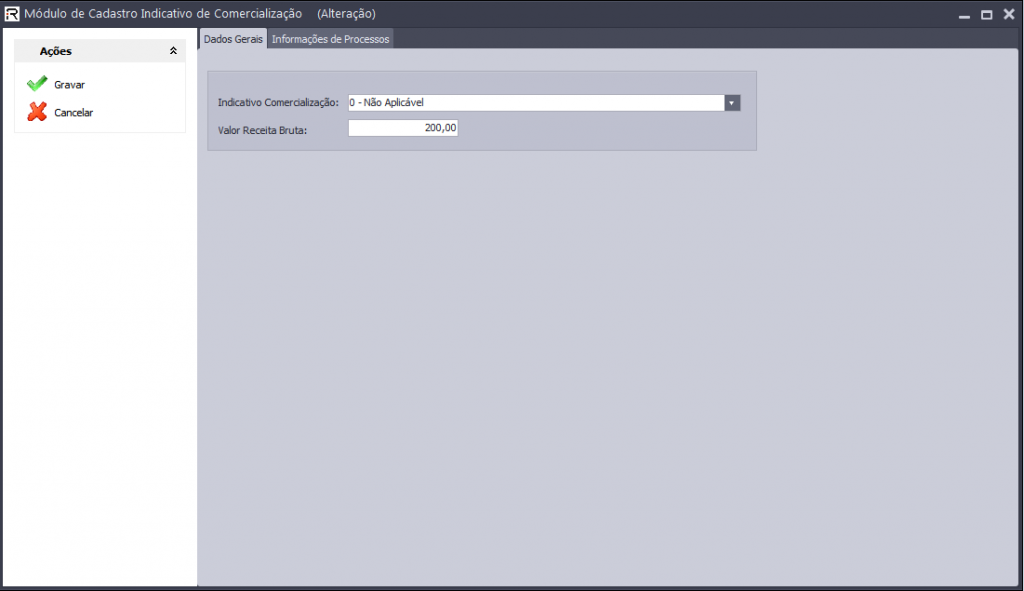The image size is (1024, 591).
Task: Click the Gravar action label
Action: click(69, 85)
